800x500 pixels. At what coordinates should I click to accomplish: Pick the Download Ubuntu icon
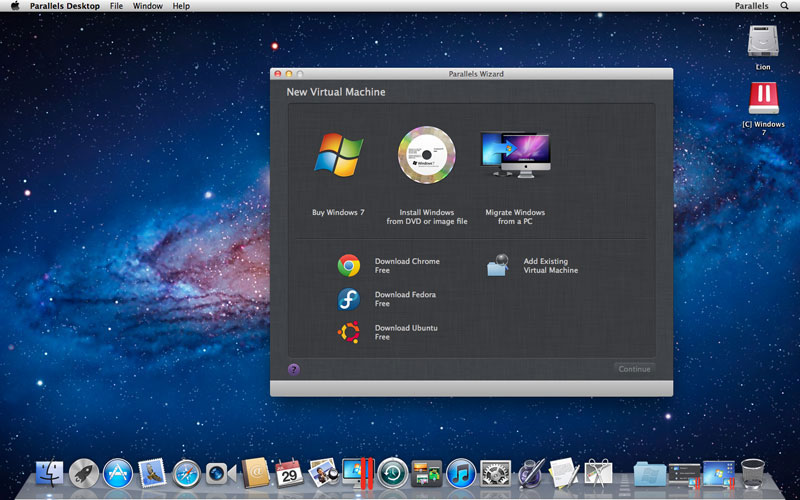pos(349,332)
